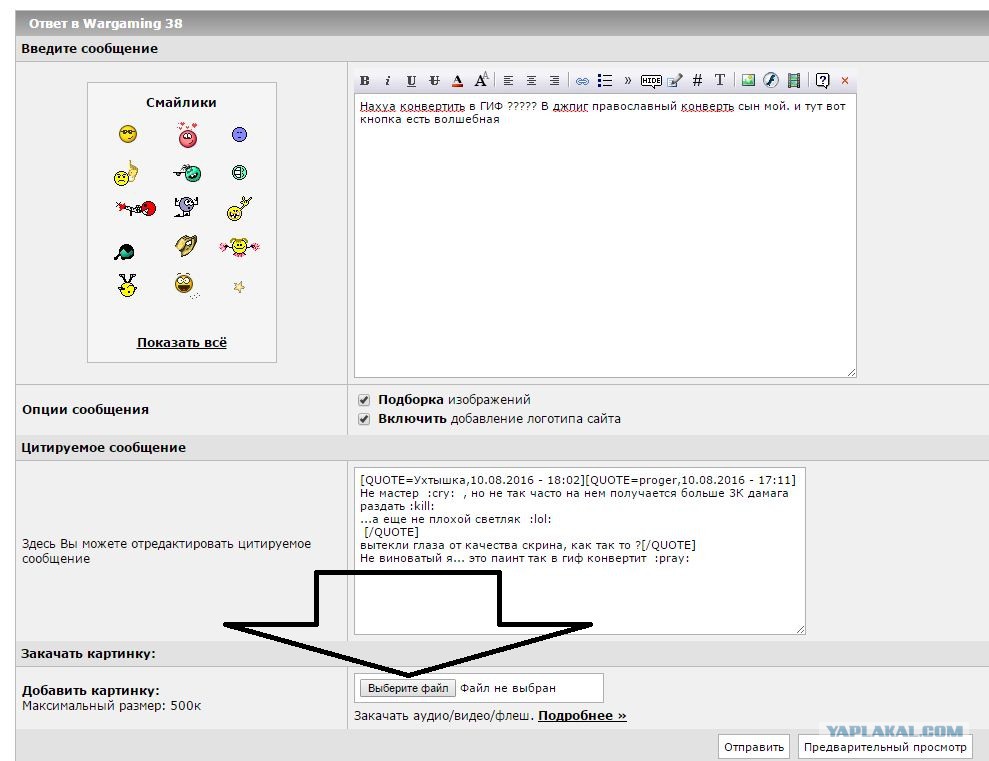Image resolution: width=989 pixels, height=761 pixels.
Task: Insert a quote tag
Action: 628,81
